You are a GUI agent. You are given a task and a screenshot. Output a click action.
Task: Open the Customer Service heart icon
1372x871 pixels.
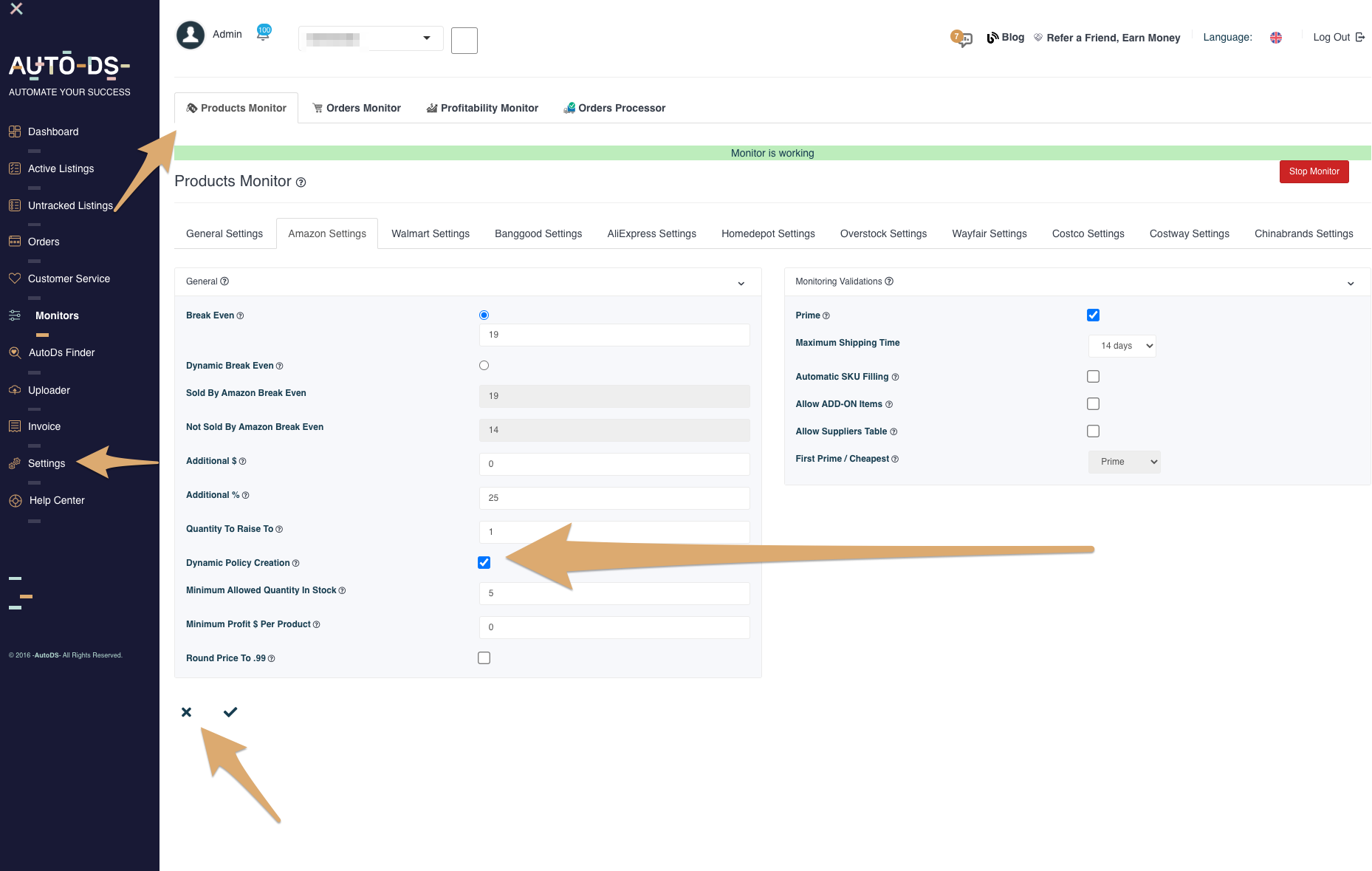pos(15,279)
